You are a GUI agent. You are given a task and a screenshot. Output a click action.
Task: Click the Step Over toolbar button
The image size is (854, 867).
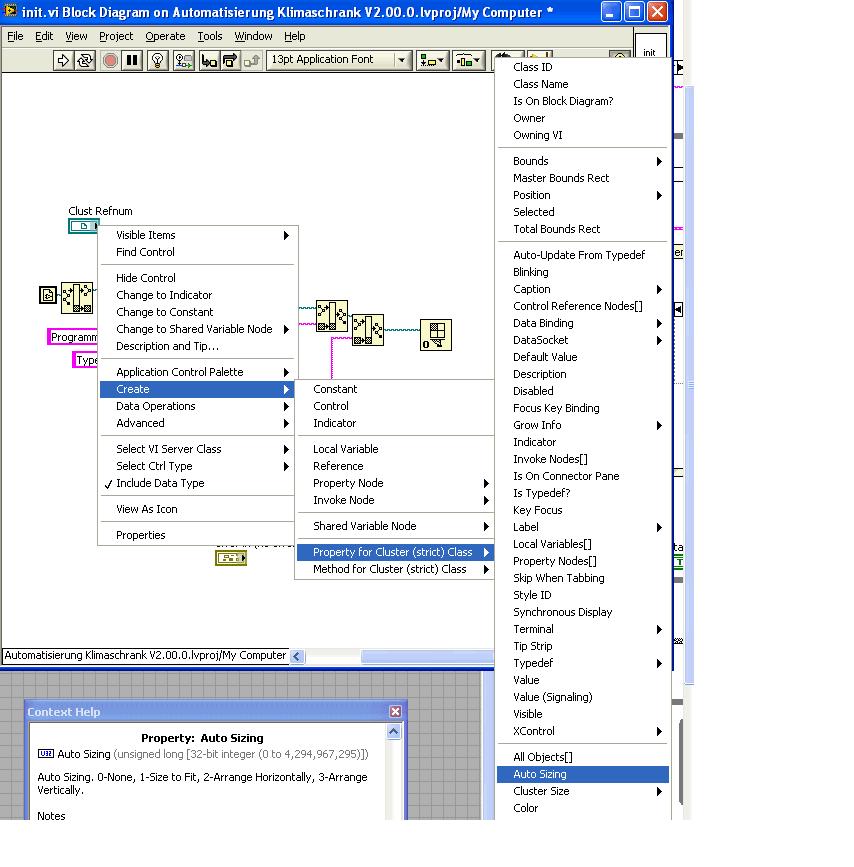pos(230,60)
